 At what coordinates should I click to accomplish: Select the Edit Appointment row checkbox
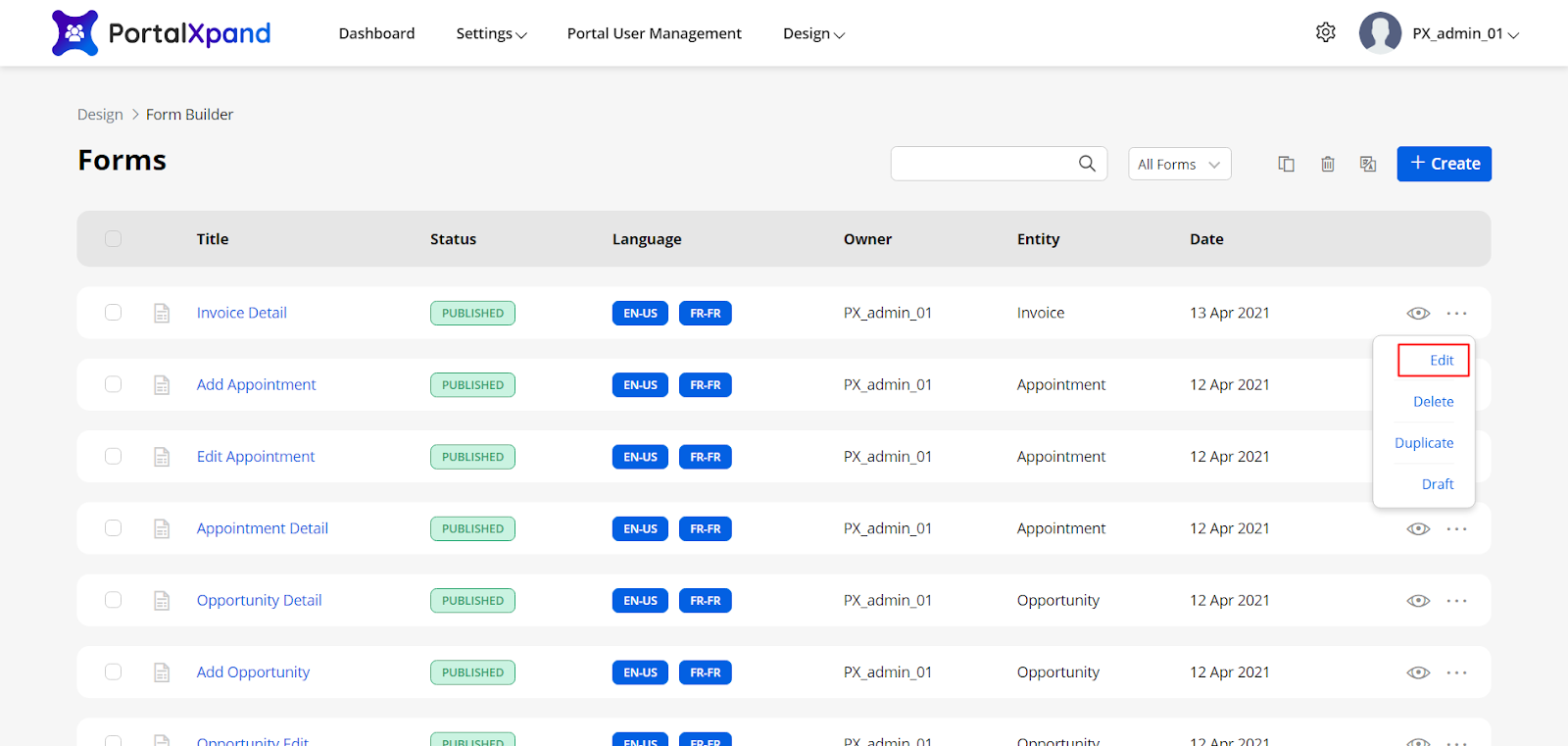point(114,457)
